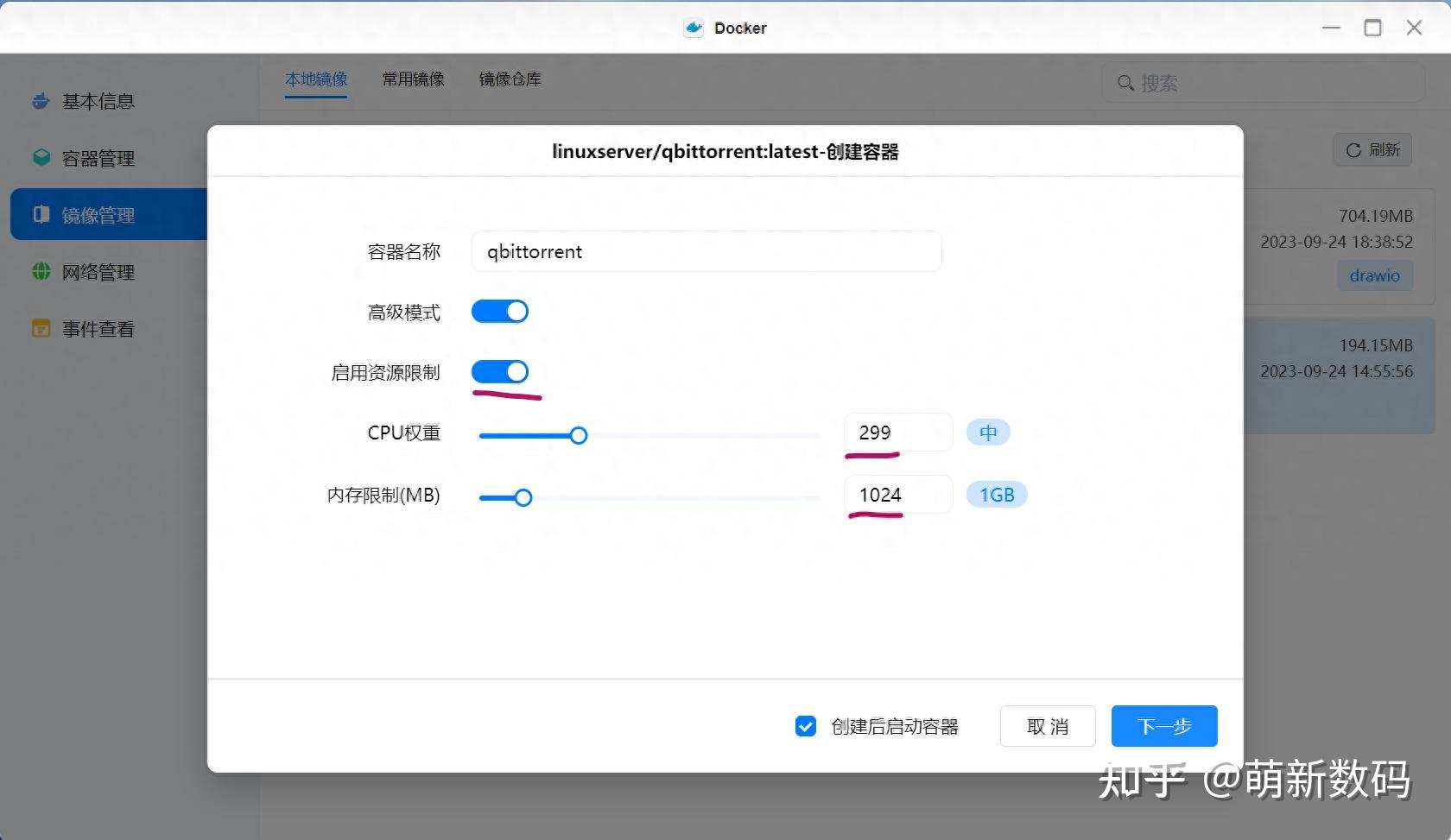
Task: Disable the 高级模式 toggle
Action: click(500, 311)
